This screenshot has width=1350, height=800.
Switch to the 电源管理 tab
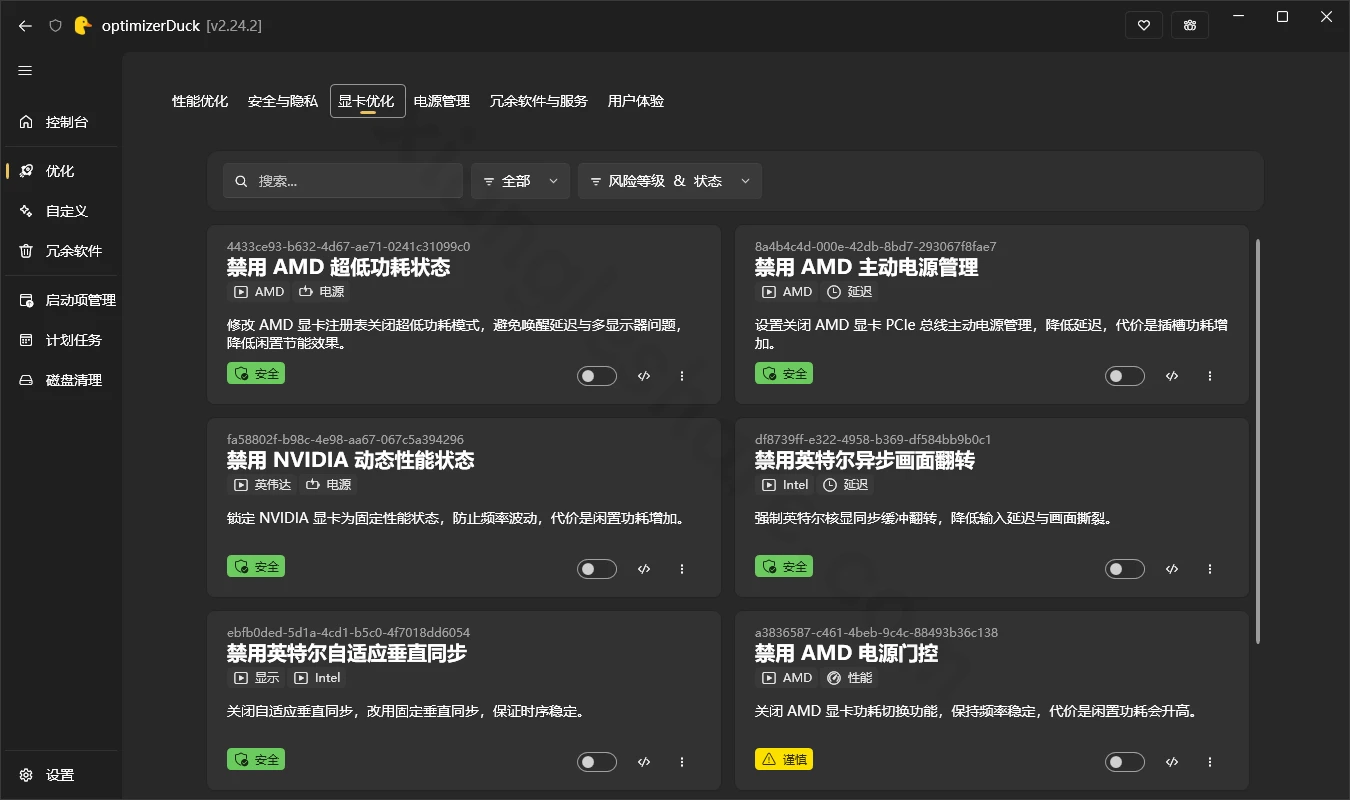coord(442,101)
